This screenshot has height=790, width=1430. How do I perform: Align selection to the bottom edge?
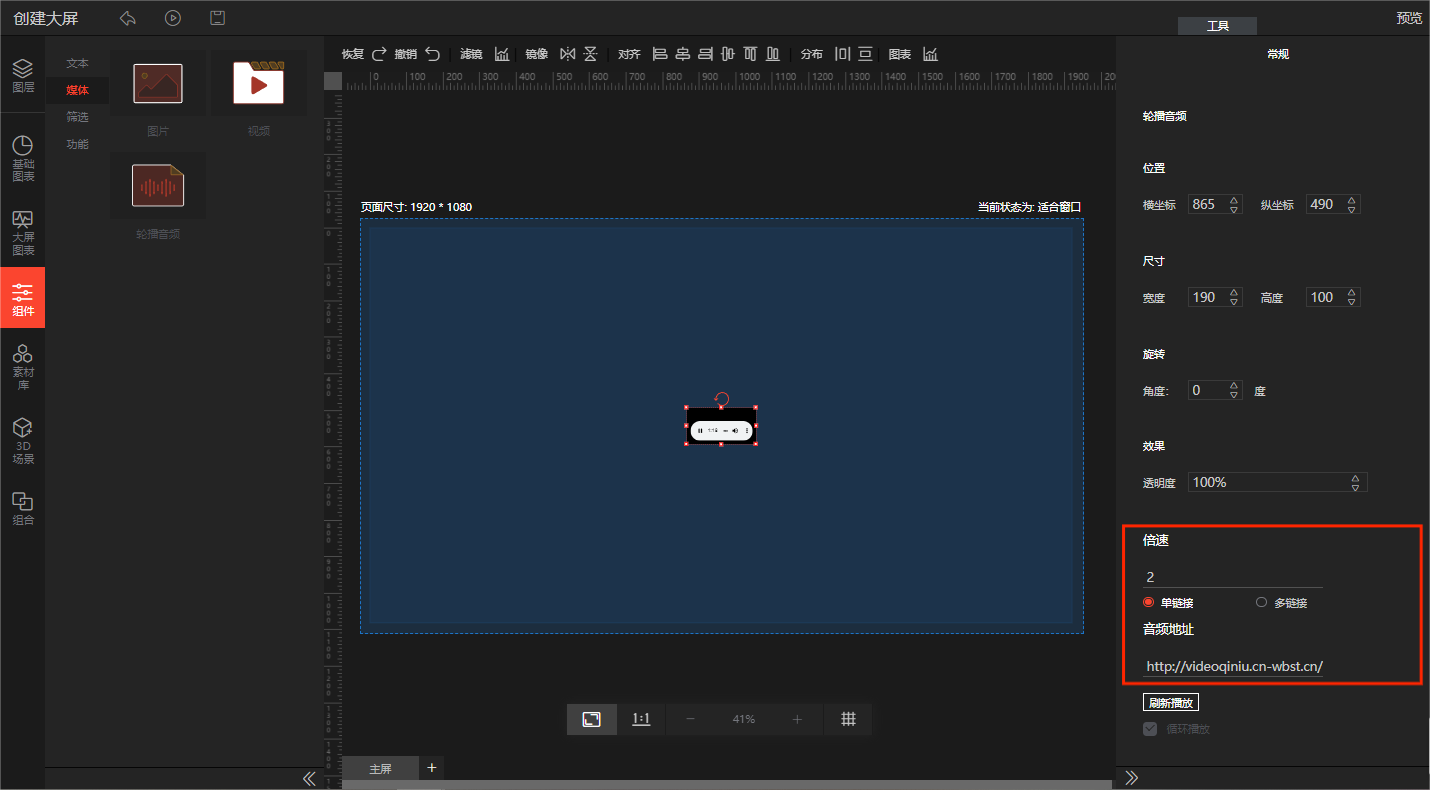pyautogui.click(x=773, y=54)
